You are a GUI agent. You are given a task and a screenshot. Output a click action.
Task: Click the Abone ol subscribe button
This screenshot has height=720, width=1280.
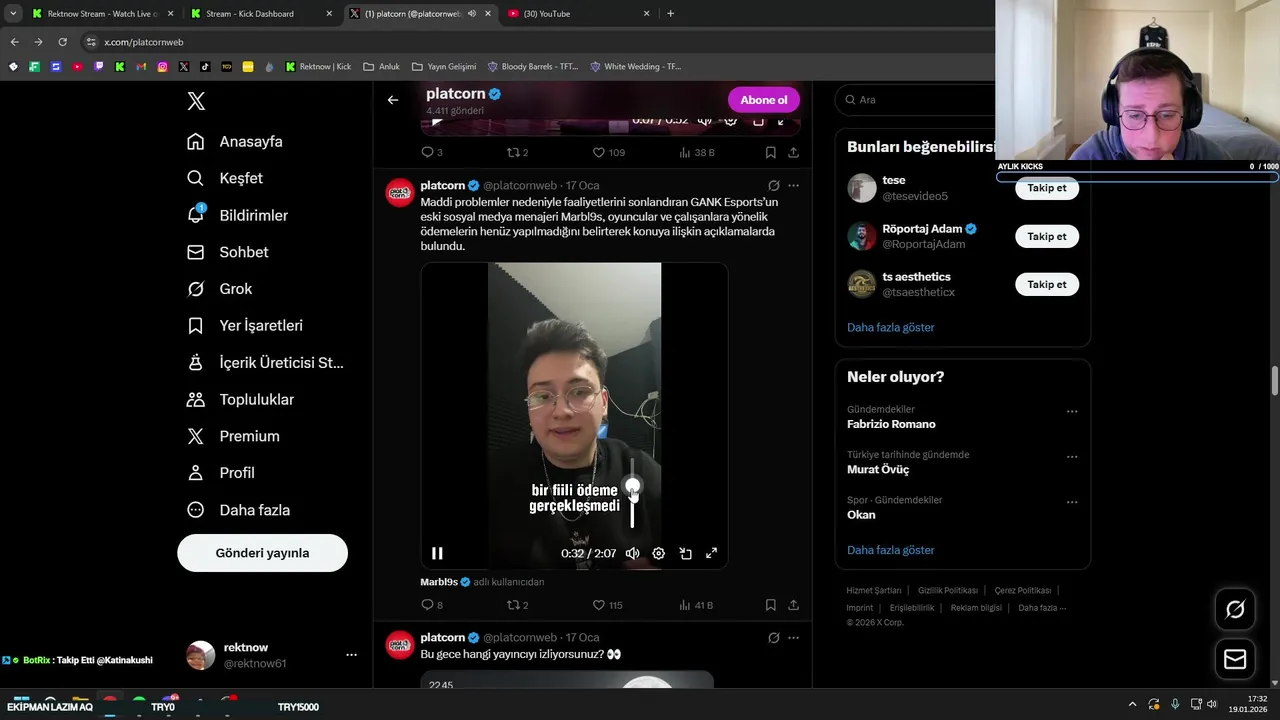coord(764,100)
